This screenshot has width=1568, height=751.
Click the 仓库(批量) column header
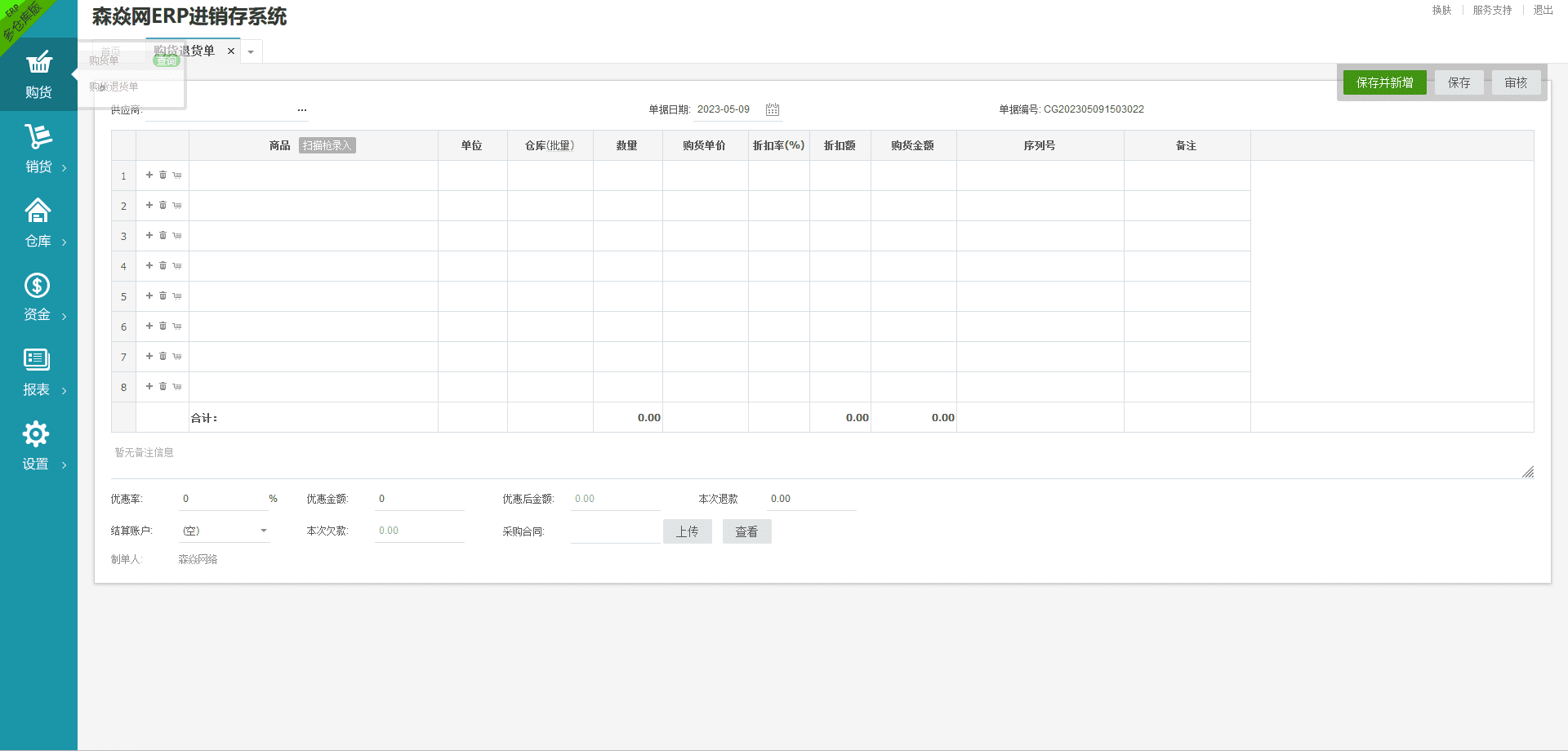(x=550, y=145)
